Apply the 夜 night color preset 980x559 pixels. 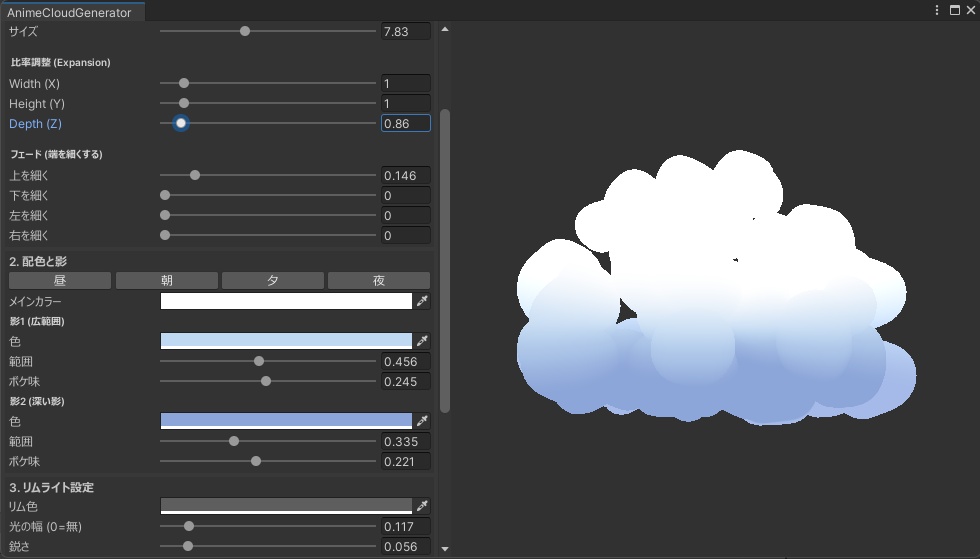(379, 281)
